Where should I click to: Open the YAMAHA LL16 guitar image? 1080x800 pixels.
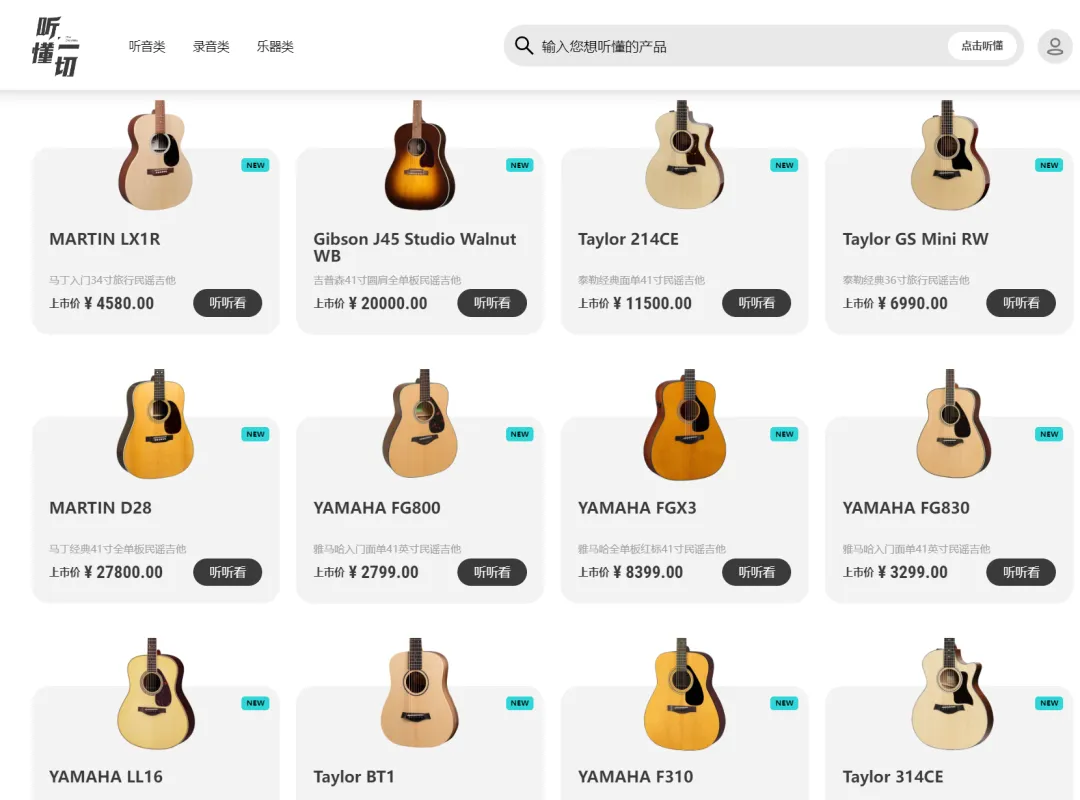pos(156,693)
